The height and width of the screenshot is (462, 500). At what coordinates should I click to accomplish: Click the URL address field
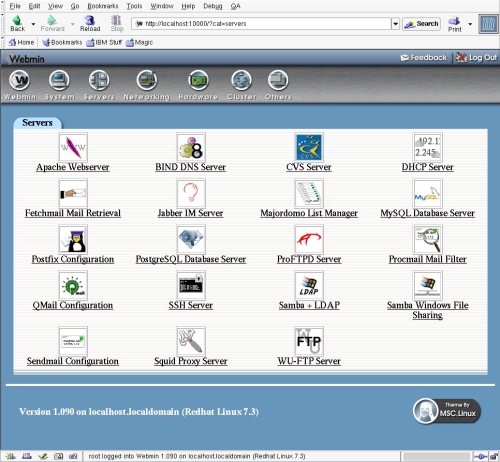[x=262, y=24]
